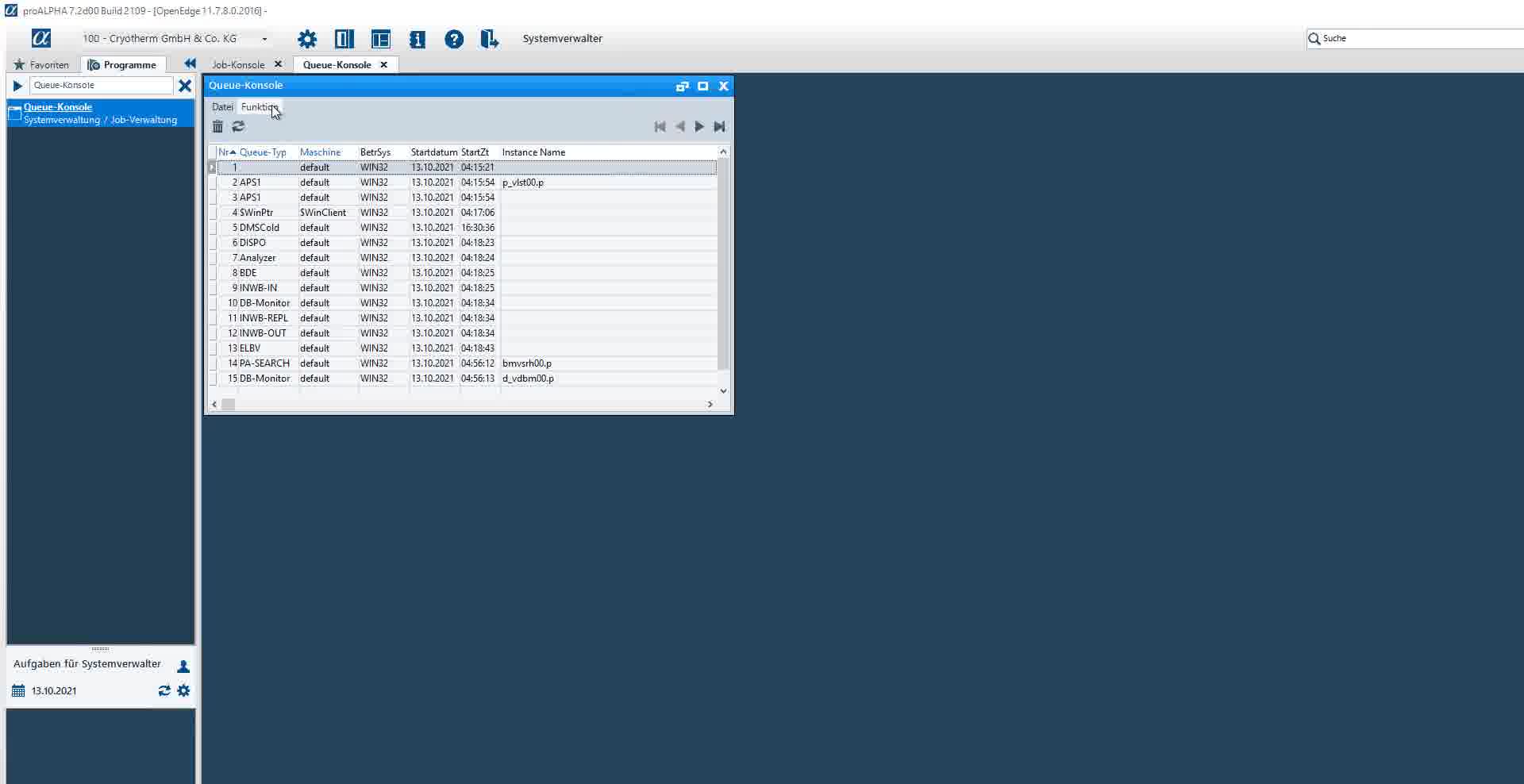Open the Funktion menu
Image resolution: width=1524 pixels, height=784 pixels.
(x=260, y=106)
